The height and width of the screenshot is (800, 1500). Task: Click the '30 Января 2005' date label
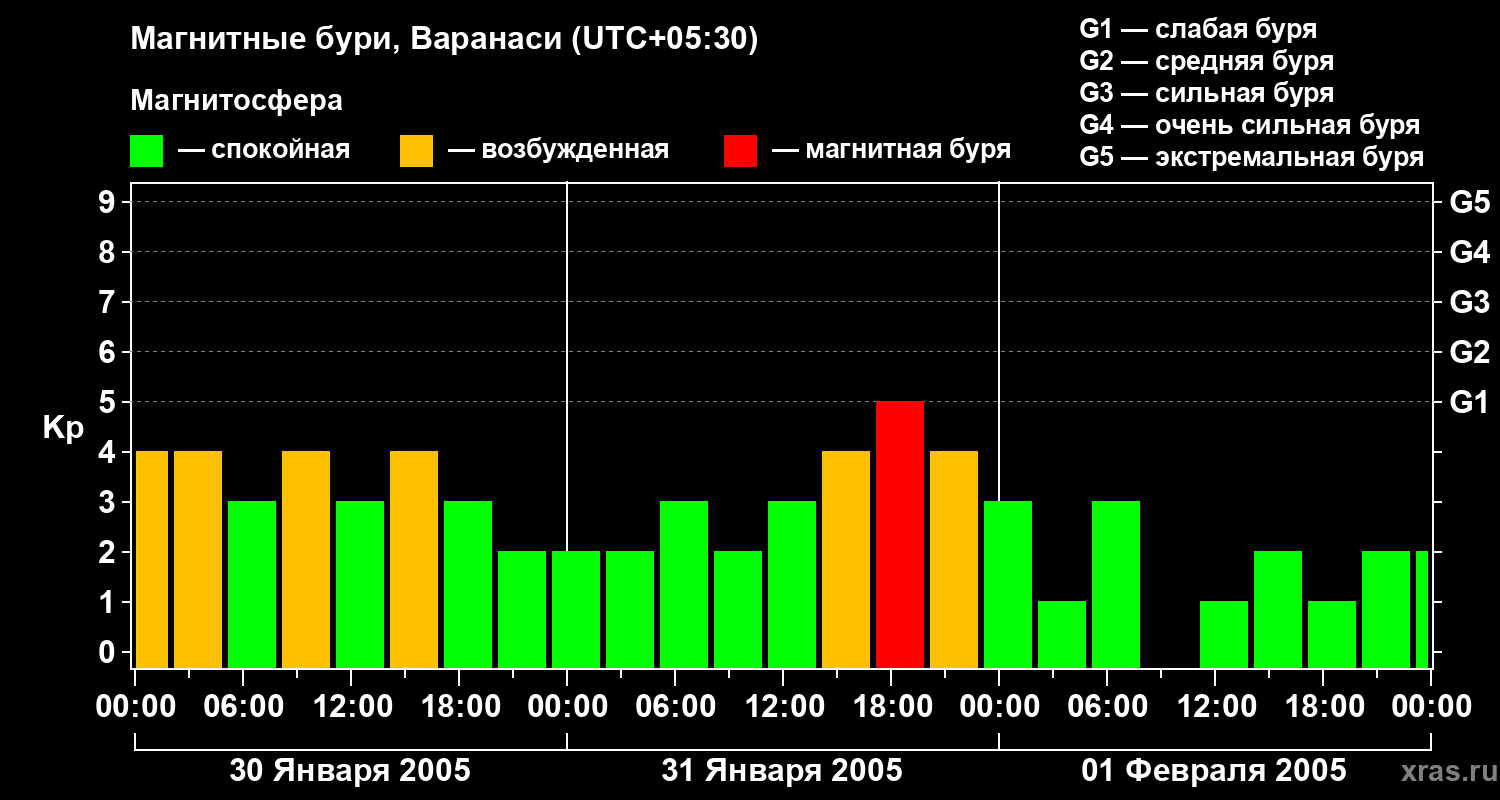350,771
